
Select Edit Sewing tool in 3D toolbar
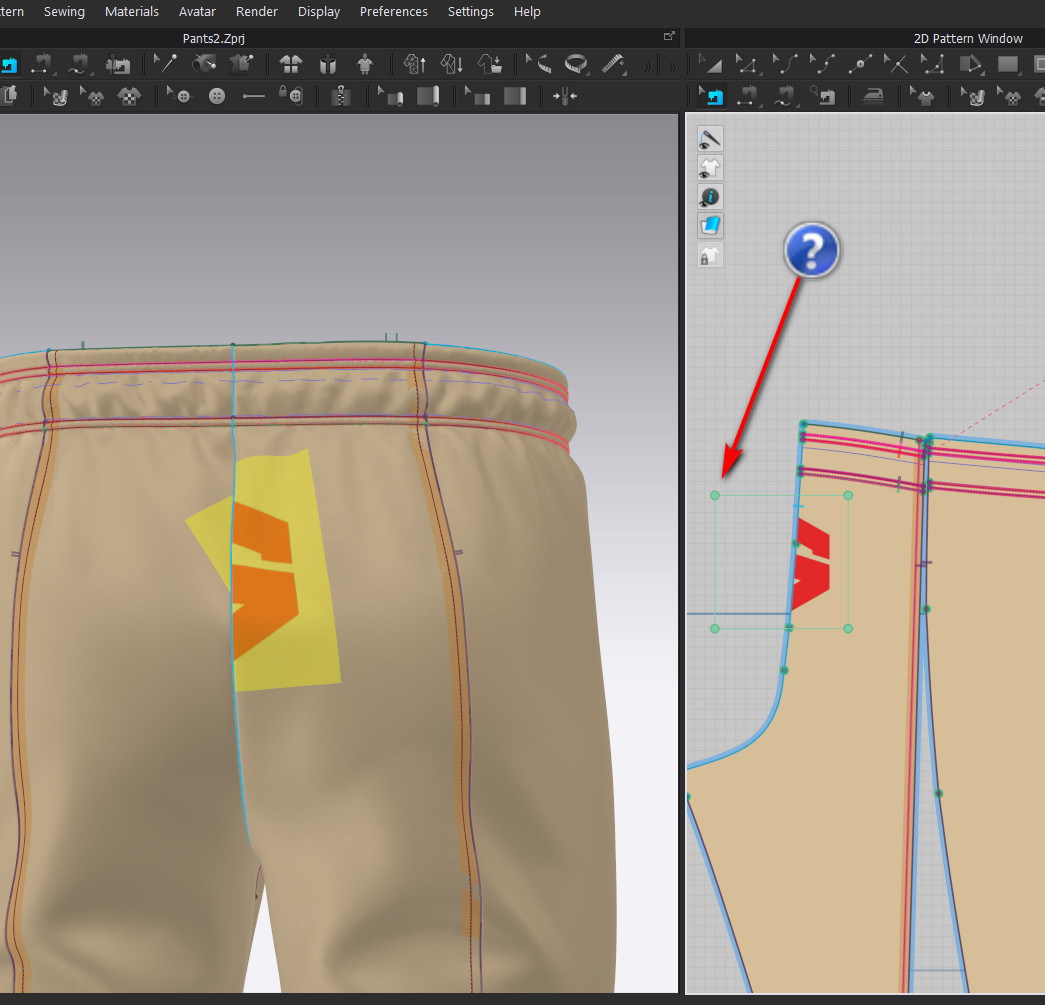[x=9, y=65]
